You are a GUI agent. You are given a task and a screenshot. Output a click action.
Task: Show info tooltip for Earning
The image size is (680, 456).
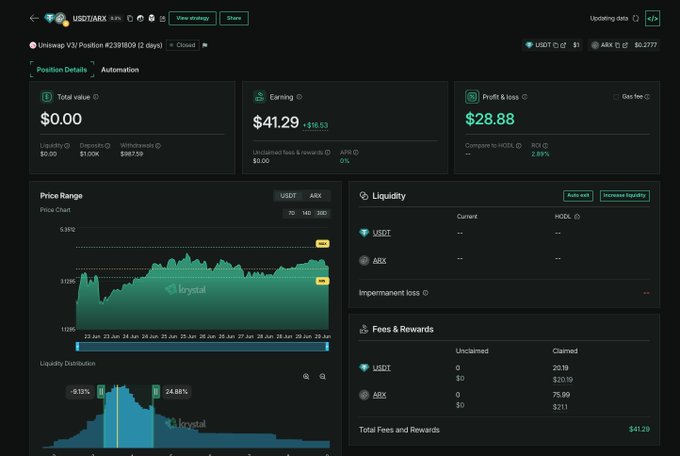coord(299,97)
